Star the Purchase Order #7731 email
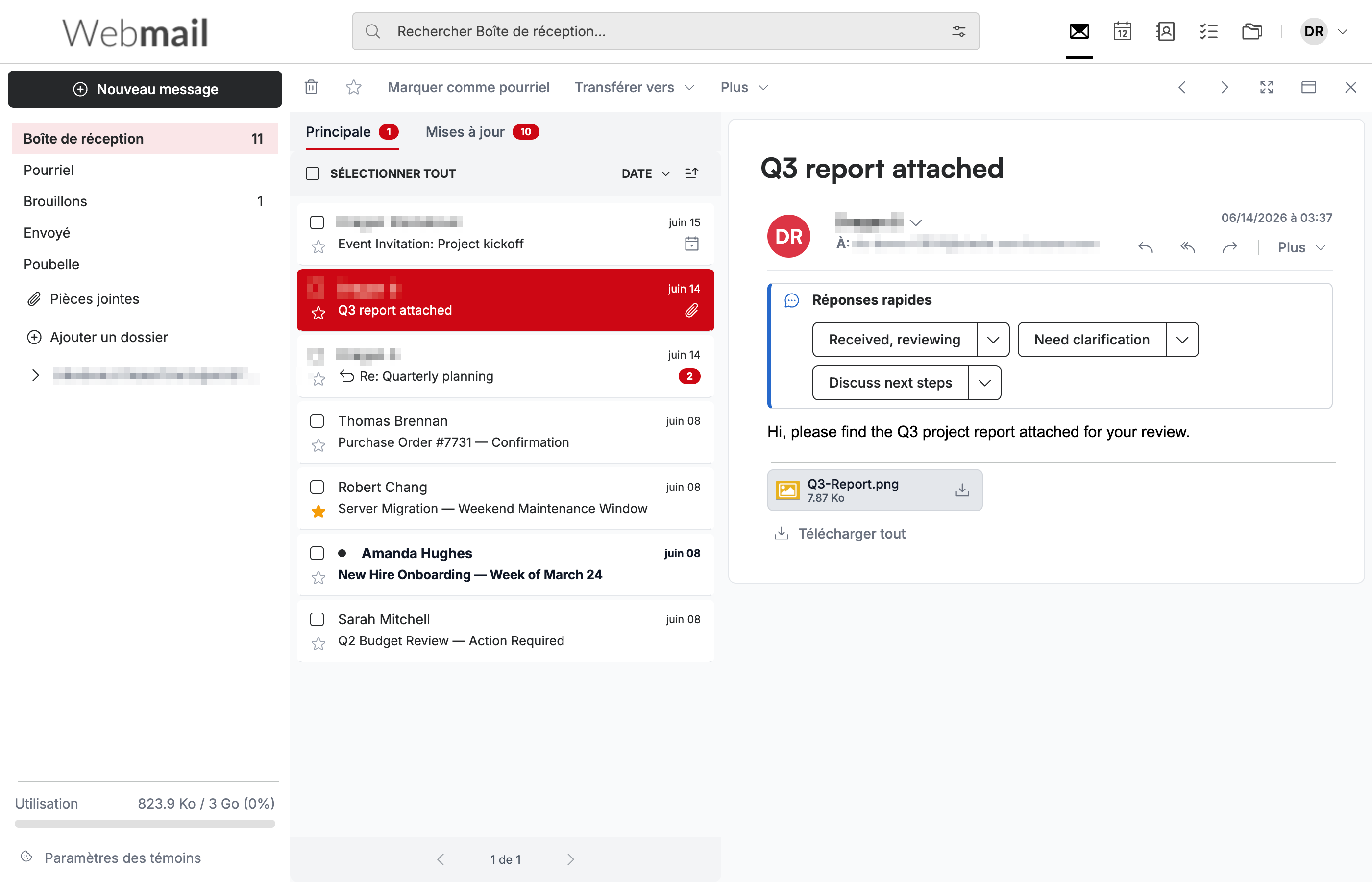The image size is (1372, 882). click(x=318, y=445)
